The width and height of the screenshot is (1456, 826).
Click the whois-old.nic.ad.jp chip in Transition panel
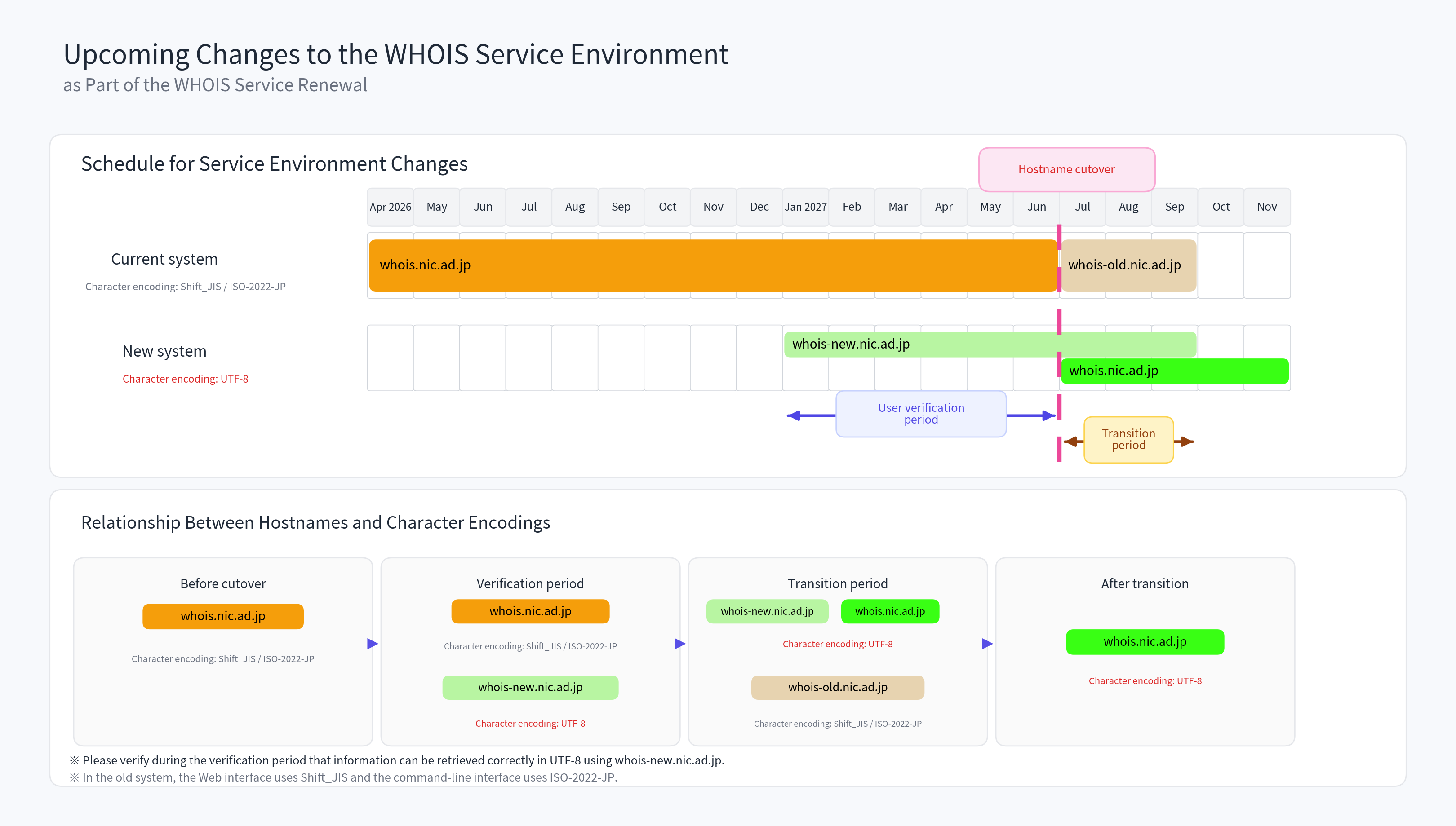(x=837, y=687)
